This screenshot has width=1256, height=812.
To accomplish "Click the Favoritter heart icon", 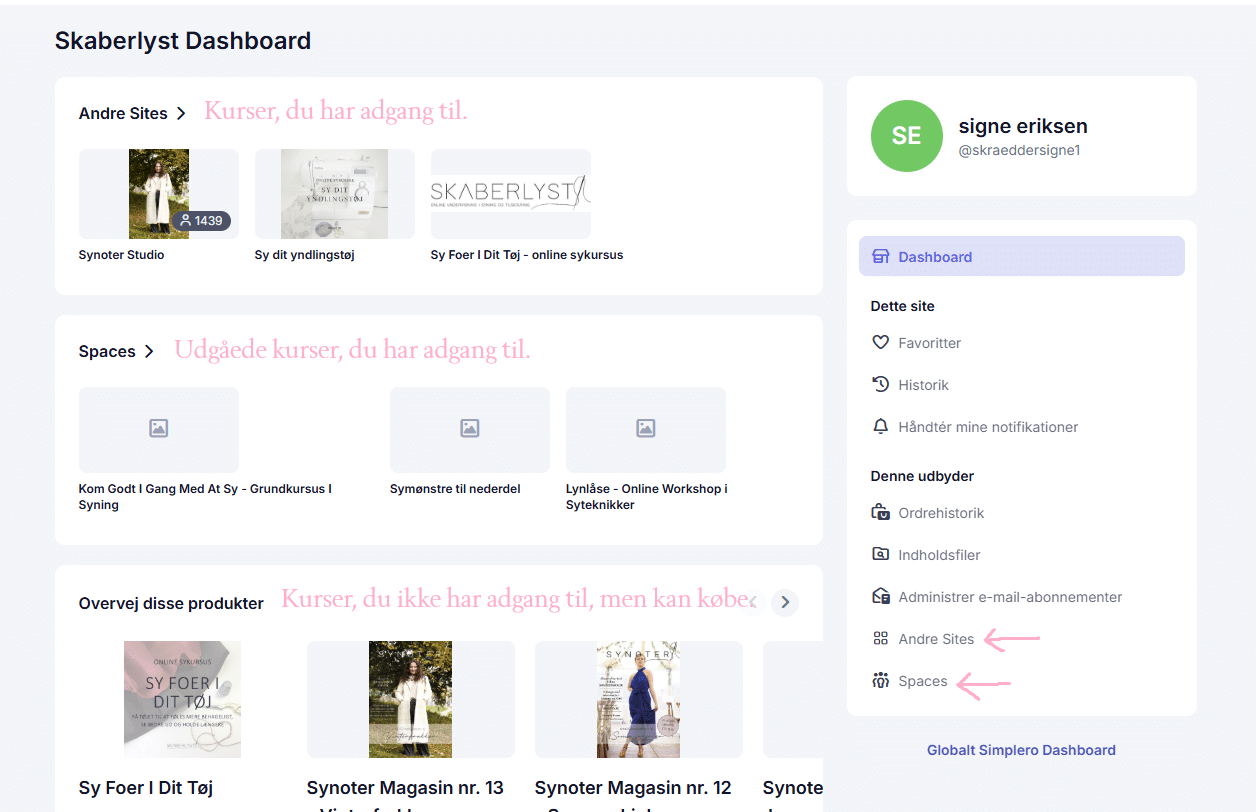I will 881,343.
